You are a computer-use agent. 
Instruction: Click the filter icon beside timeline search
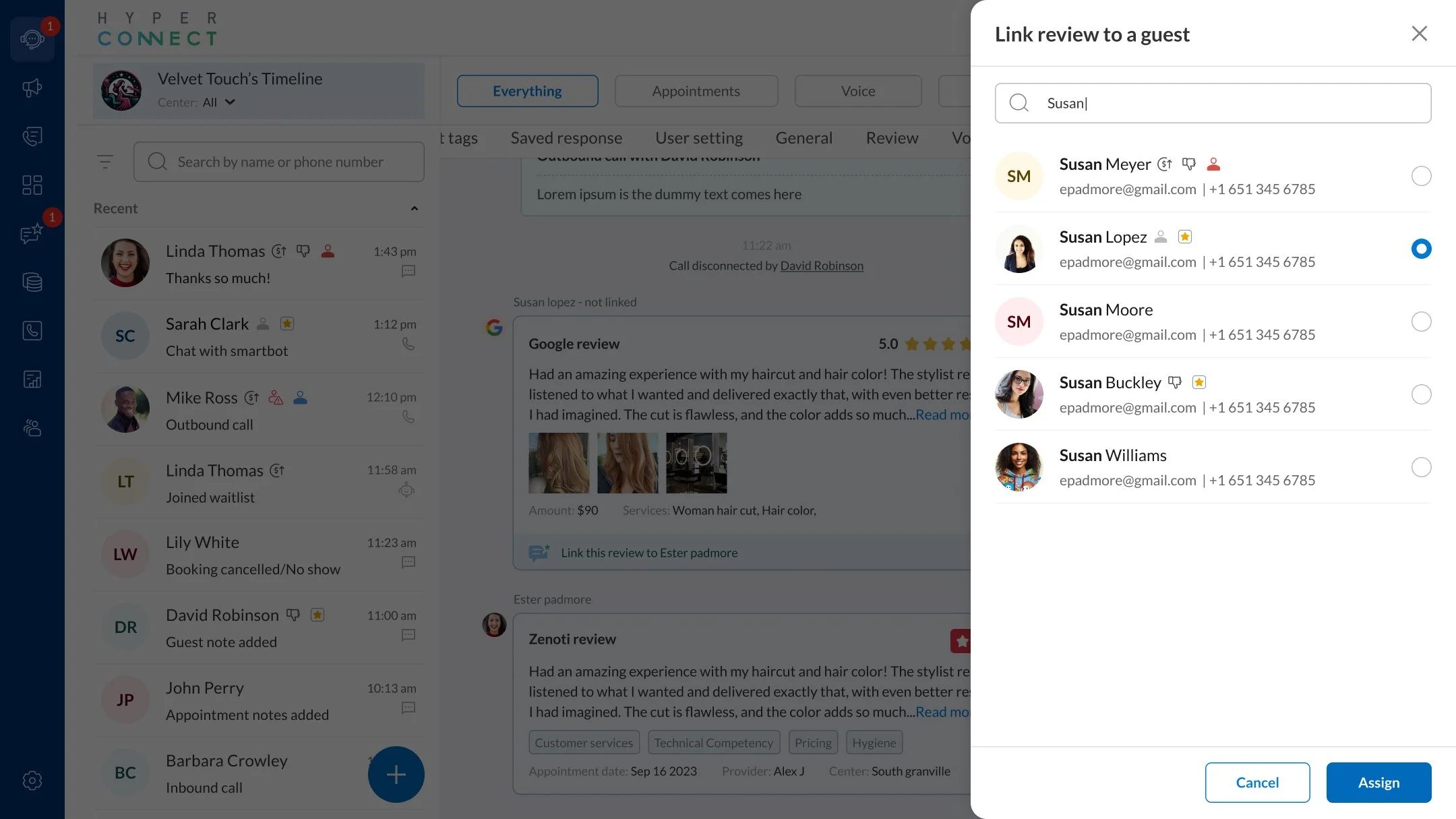coord(106,162)
